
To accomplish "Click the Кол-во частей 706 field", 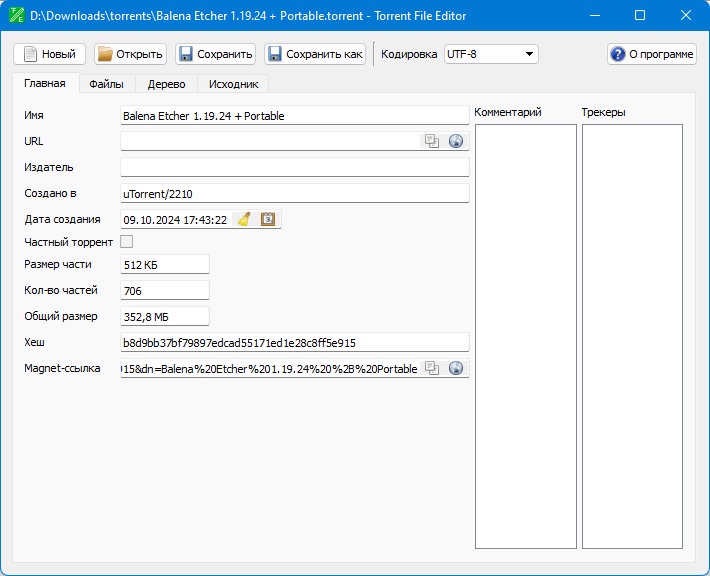I will pos(165,291).
